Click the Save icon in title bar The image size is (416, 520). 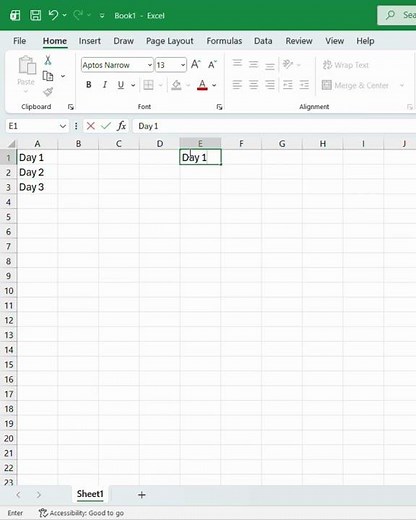[35, 15]
